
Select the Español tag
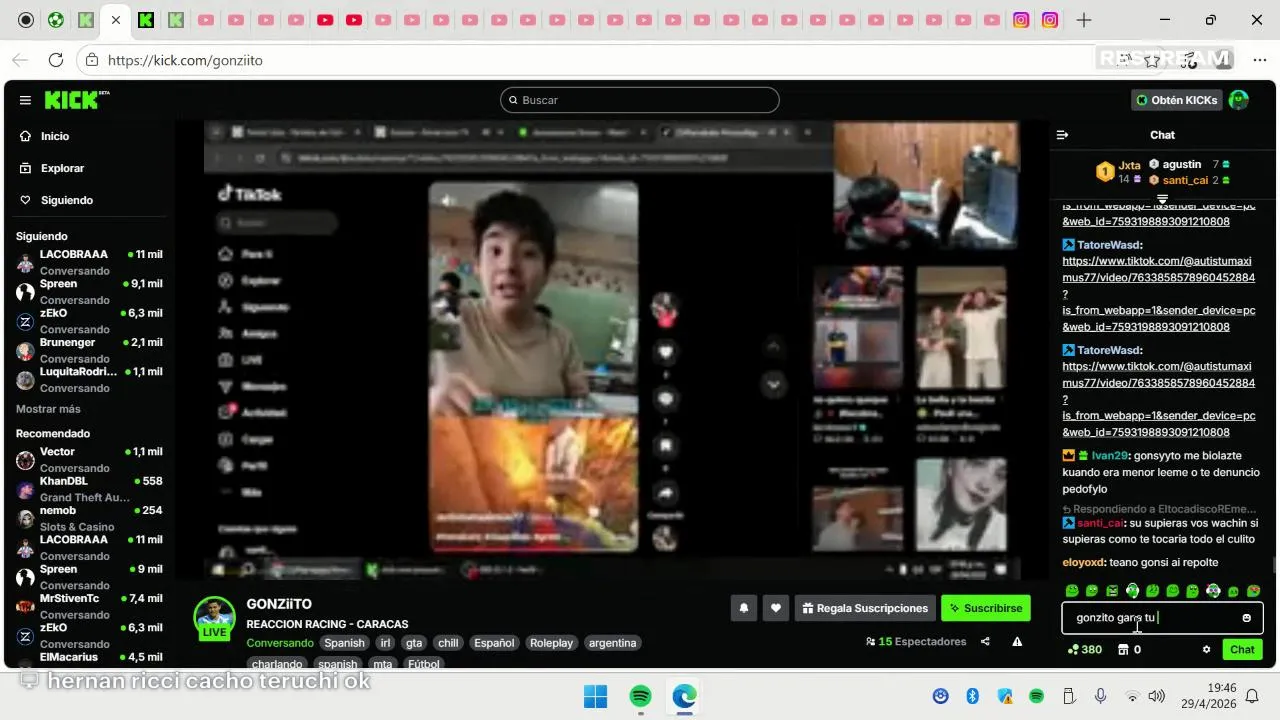[x=494, y=643]
